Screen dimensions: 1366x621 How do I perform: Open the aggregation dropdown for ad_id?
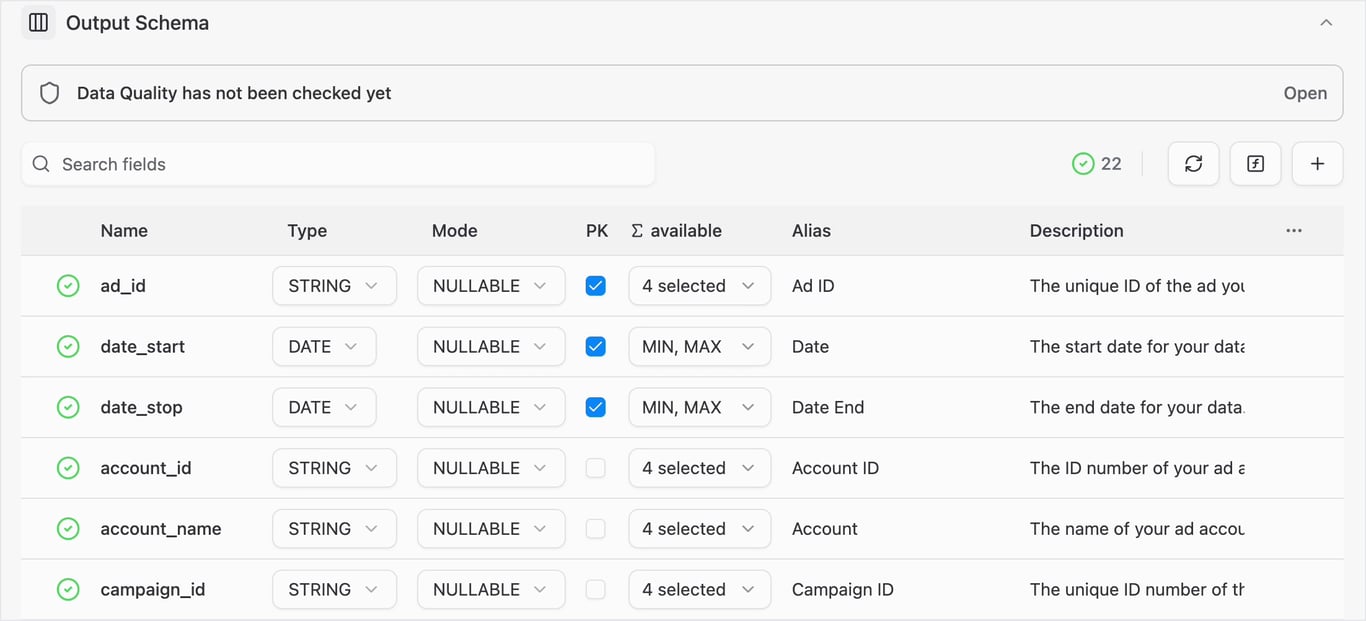tap(699, 286)
